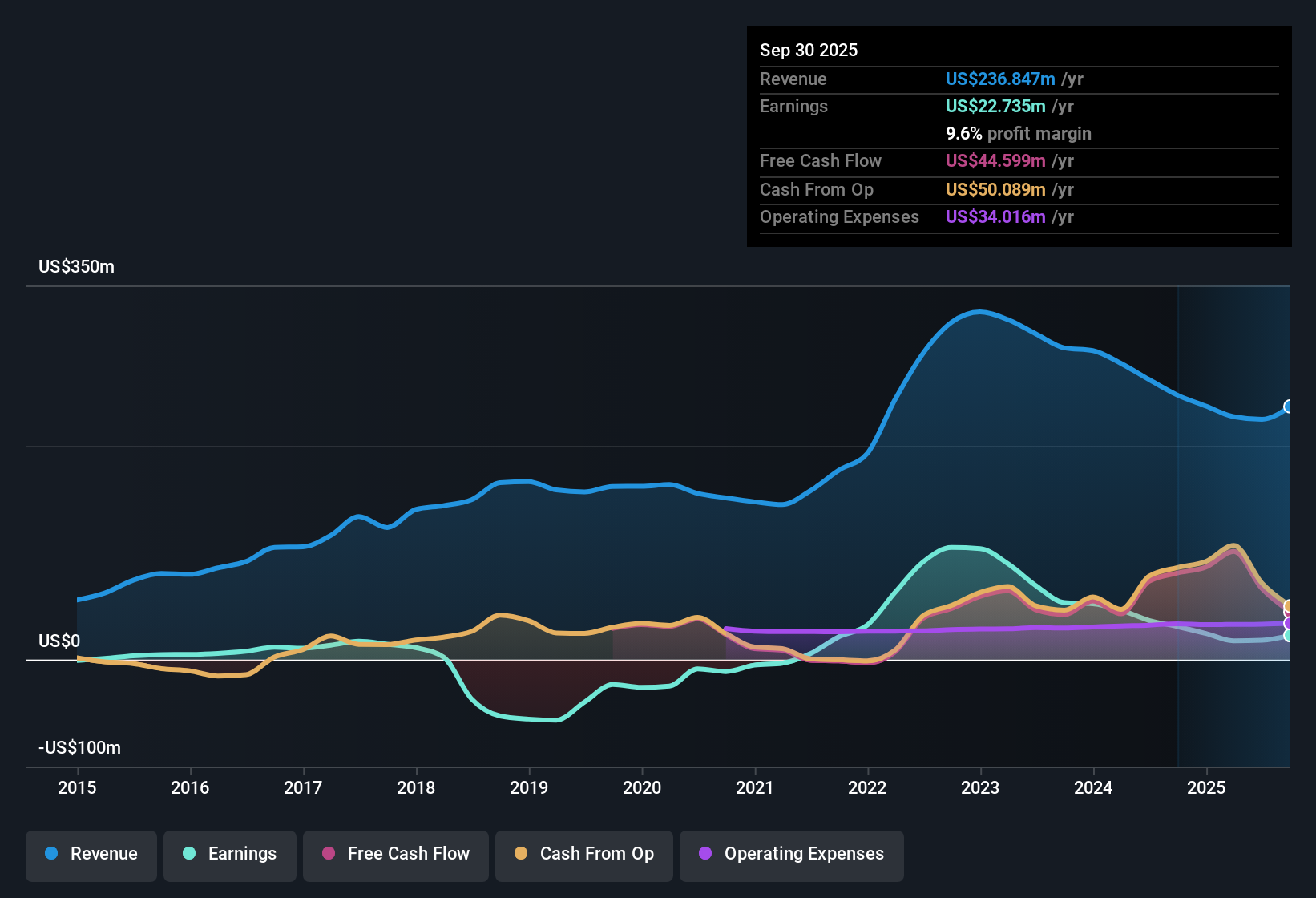
Task: Click the Revenue endpoint marker on chart edge
Action: click(x=1289, y=407)
